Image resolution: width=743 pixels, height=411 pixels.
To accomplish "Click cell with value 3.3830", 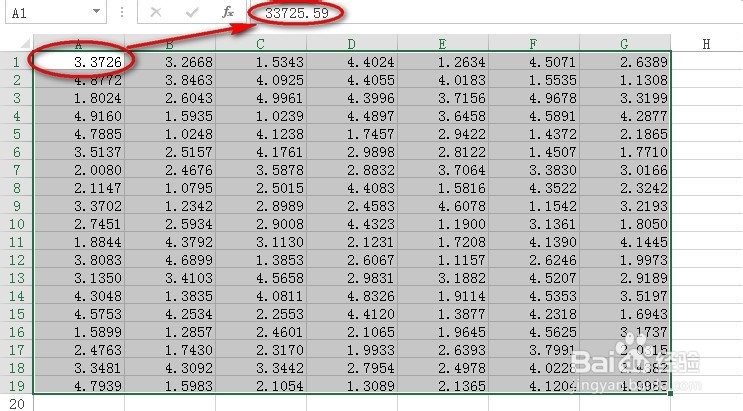I will tap(534, 170).
